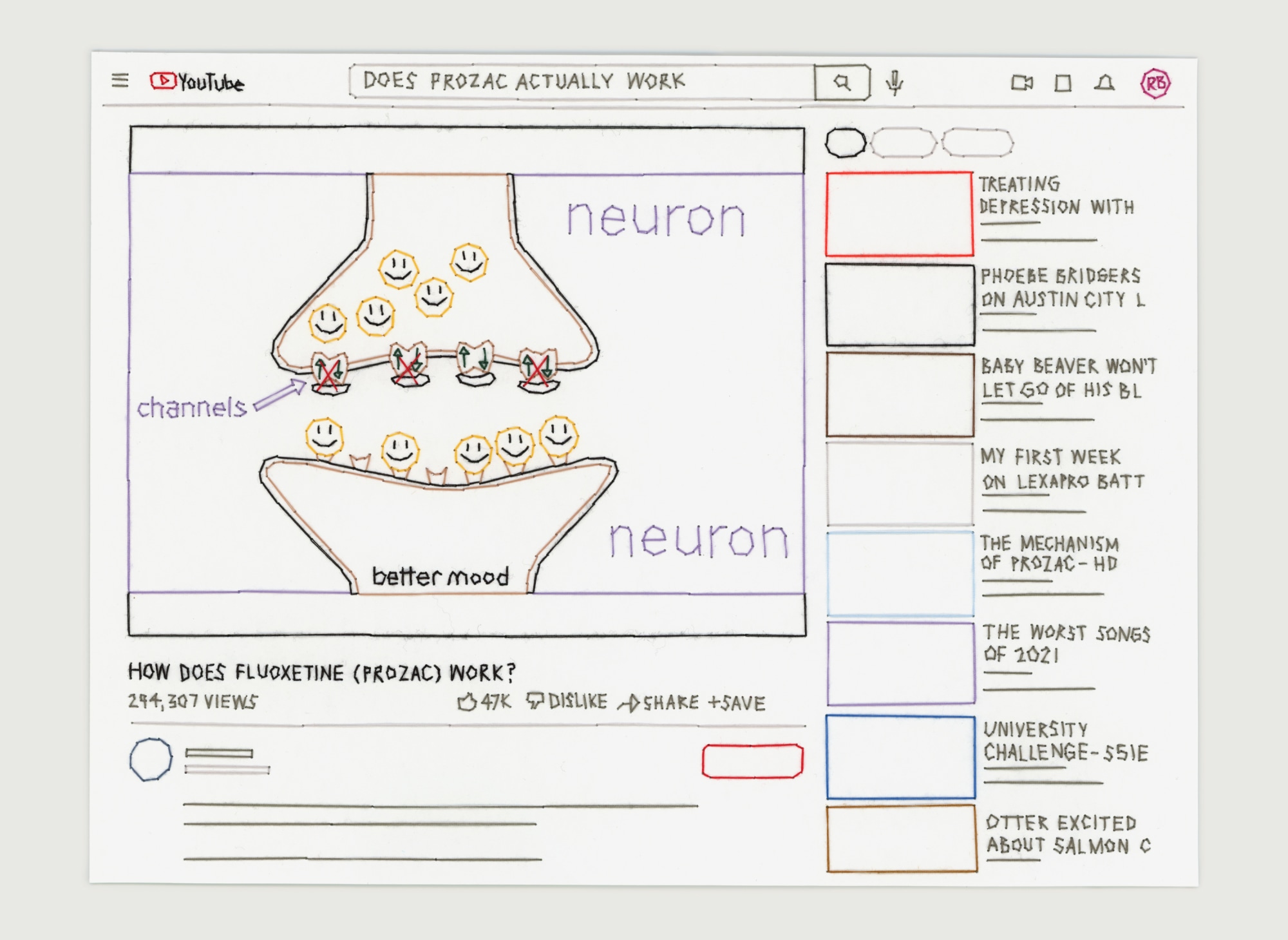Activate voice search microphone

[894, 82]
